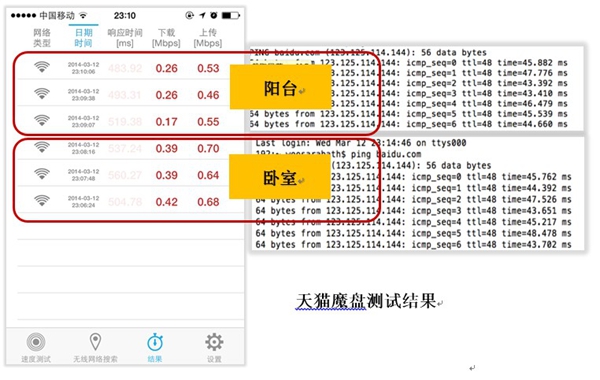Select response time 483.92
Screen dimensions: 600x380
125,68
